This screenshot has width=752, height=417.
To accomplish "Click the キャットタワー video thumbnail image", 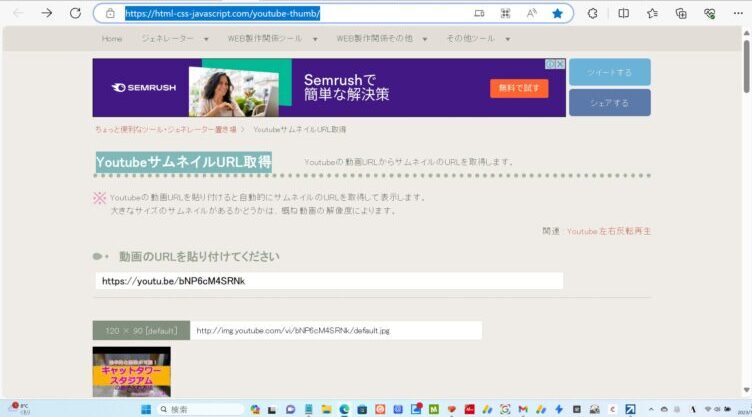I will 131,371.
